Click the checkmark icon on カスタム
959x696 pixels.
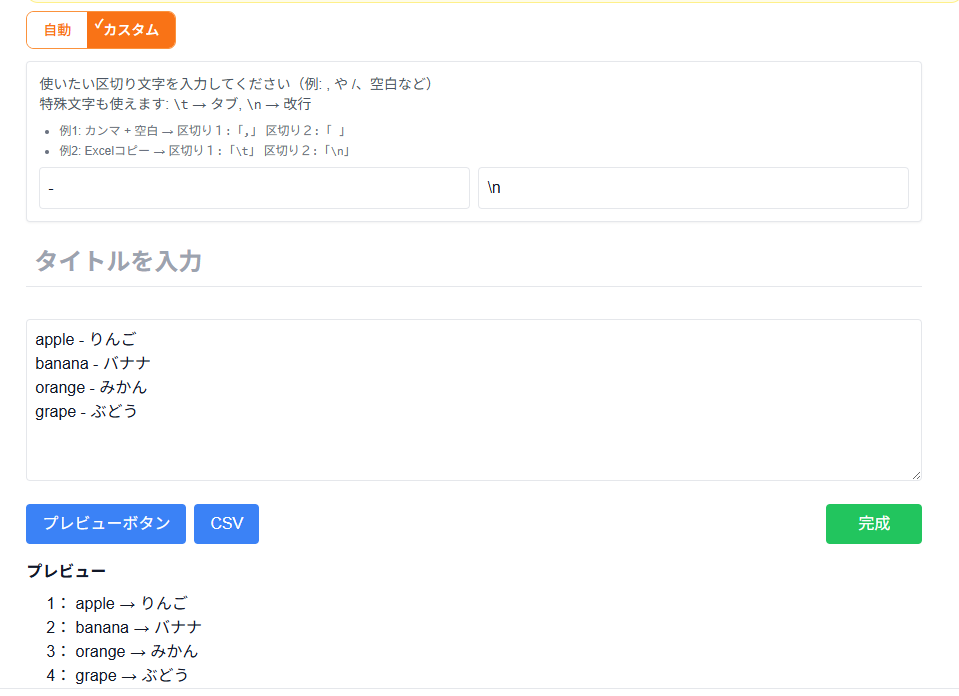click(97, 21)
